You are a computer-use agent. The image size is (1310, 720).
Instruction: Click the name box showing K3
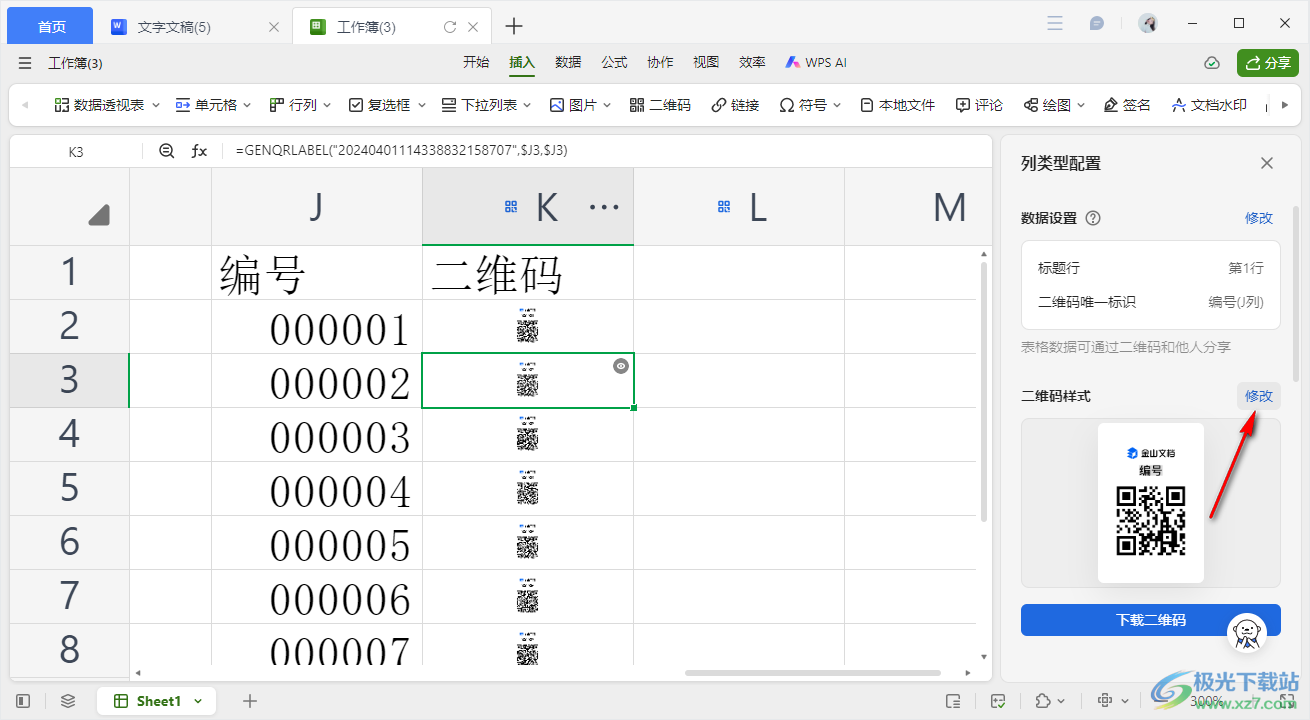76,151
